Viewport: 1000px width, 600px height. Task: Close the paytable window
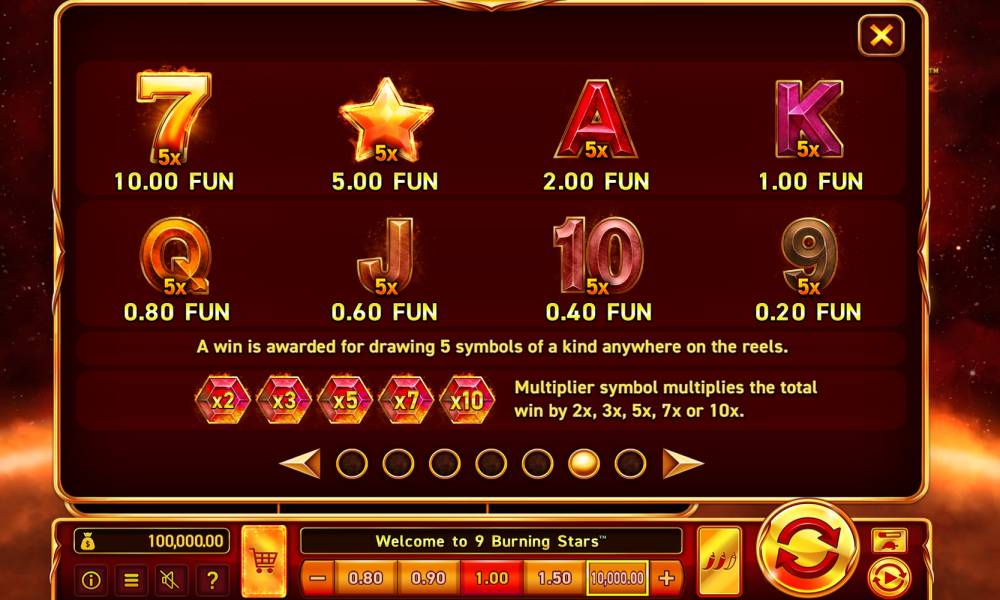881,36
